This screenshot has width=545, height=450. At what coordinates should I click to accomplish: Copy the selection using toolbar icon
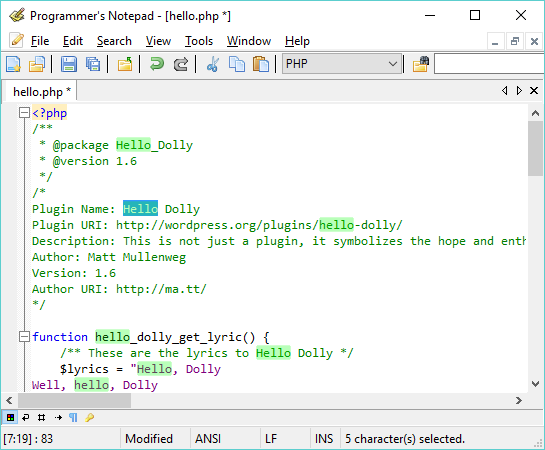(x=237, y=64)
